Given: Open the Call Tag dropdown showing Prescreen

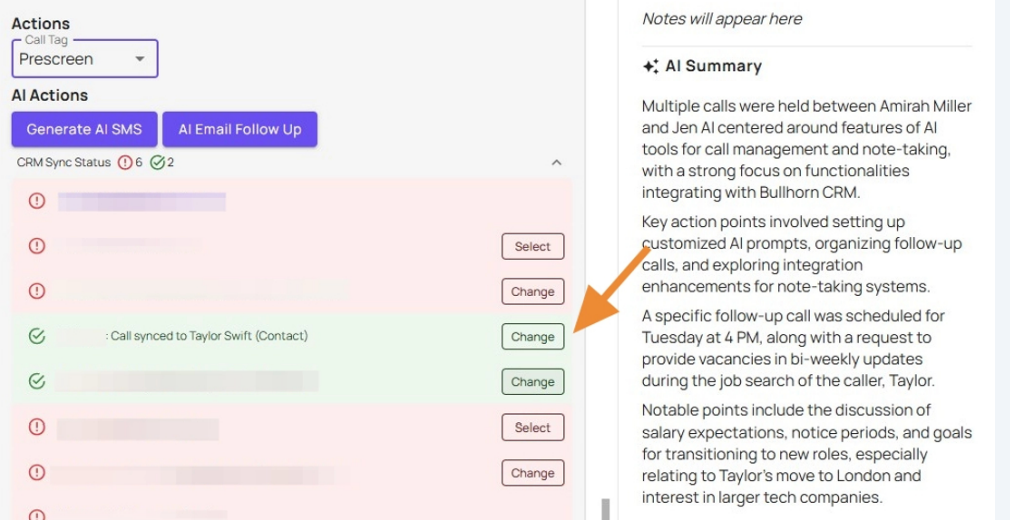Looking at the screenshot, I should (x=85, y=59).
